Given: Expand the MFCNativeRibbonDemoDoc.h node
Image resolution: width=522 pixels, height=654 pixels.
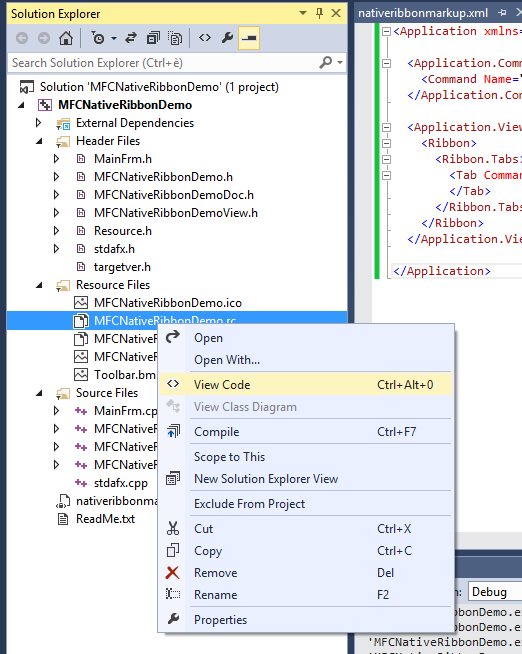Looking at the screenshot, I should 56,194.
